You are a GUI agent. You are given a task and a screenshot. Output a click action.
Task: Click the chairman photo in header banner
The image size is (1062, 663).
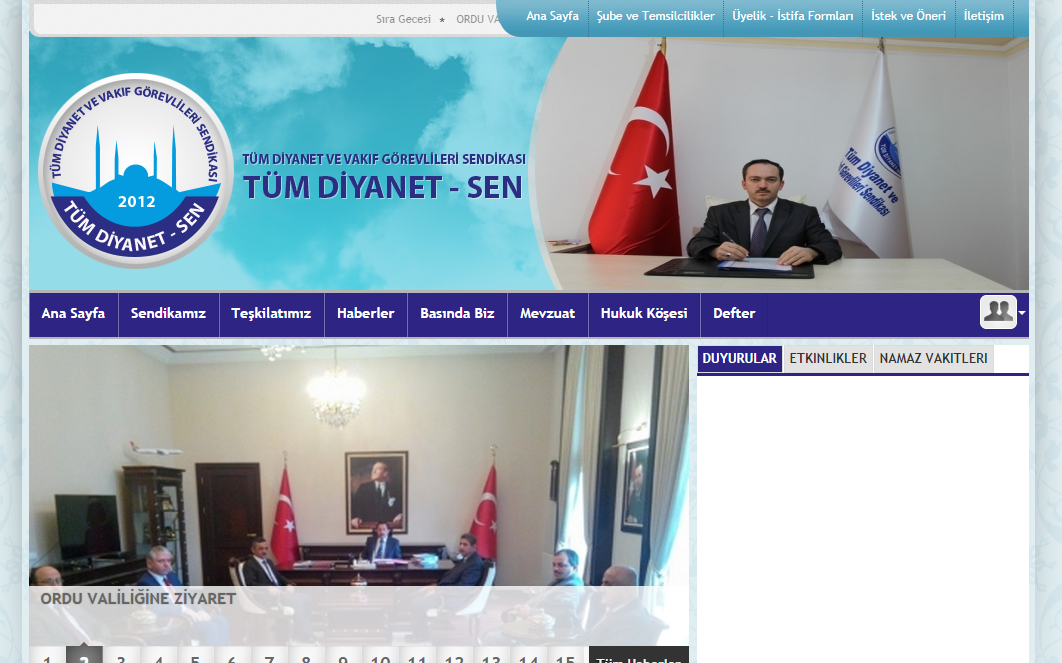point(763,210)
